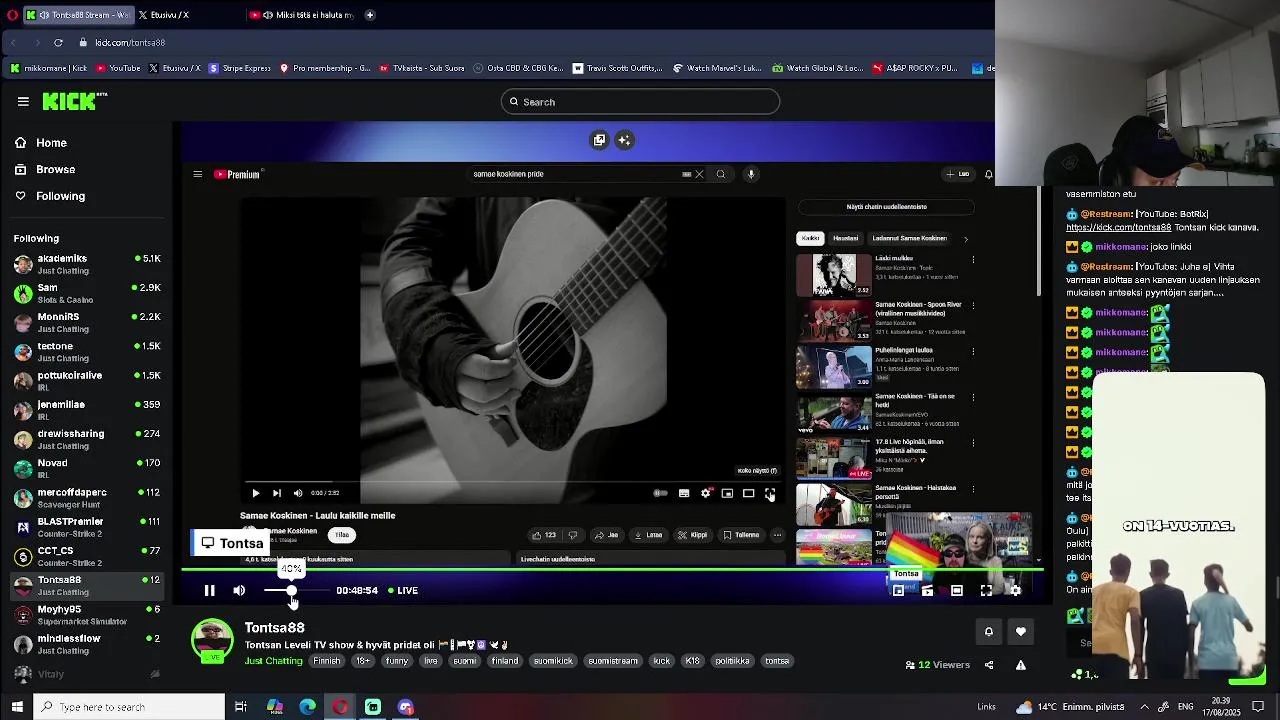1280x720 pixels.
Task: Click the 18+ tag
Action: [363, 661]
